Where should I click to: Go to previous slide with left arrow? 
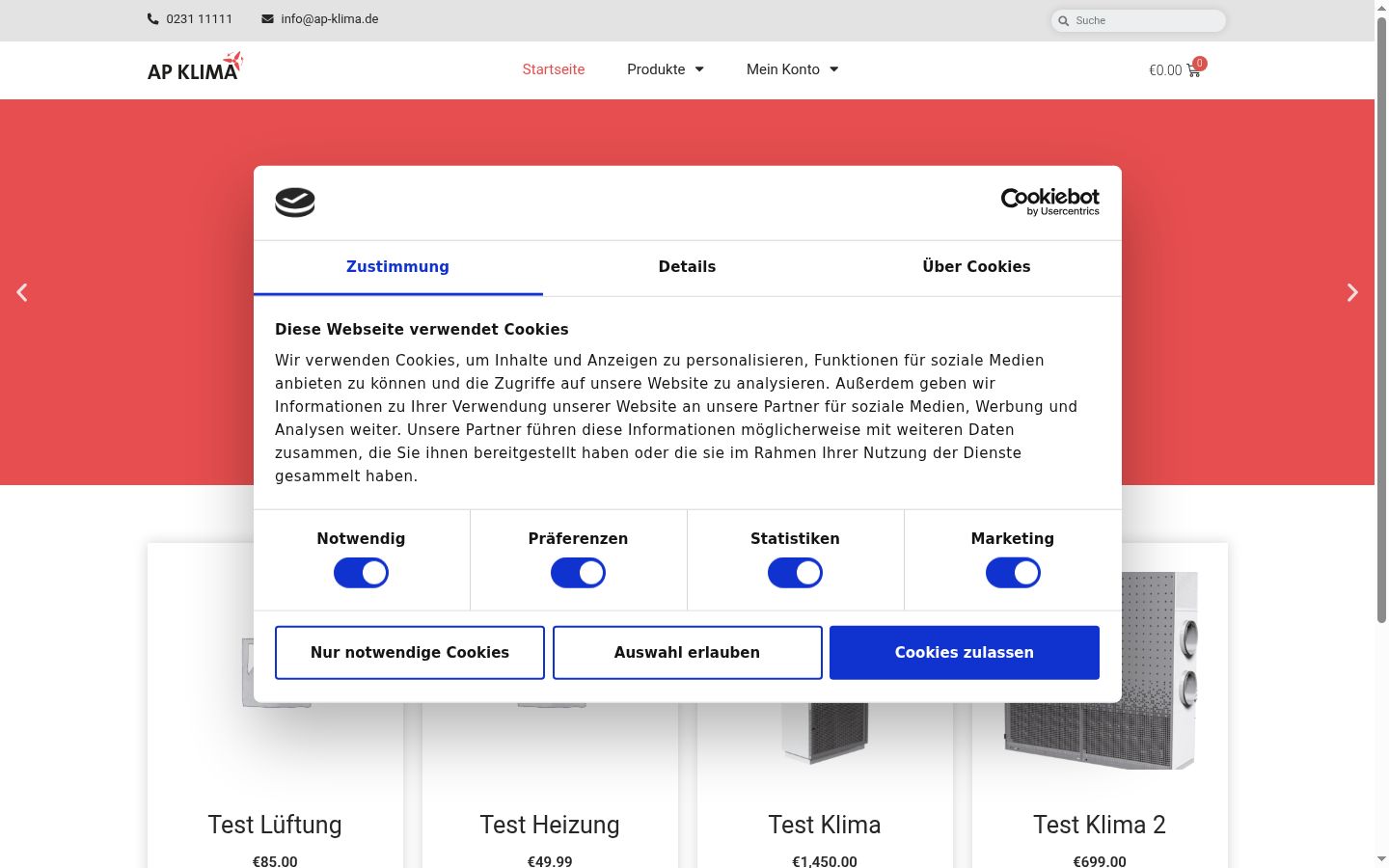(x=22, y=292)
